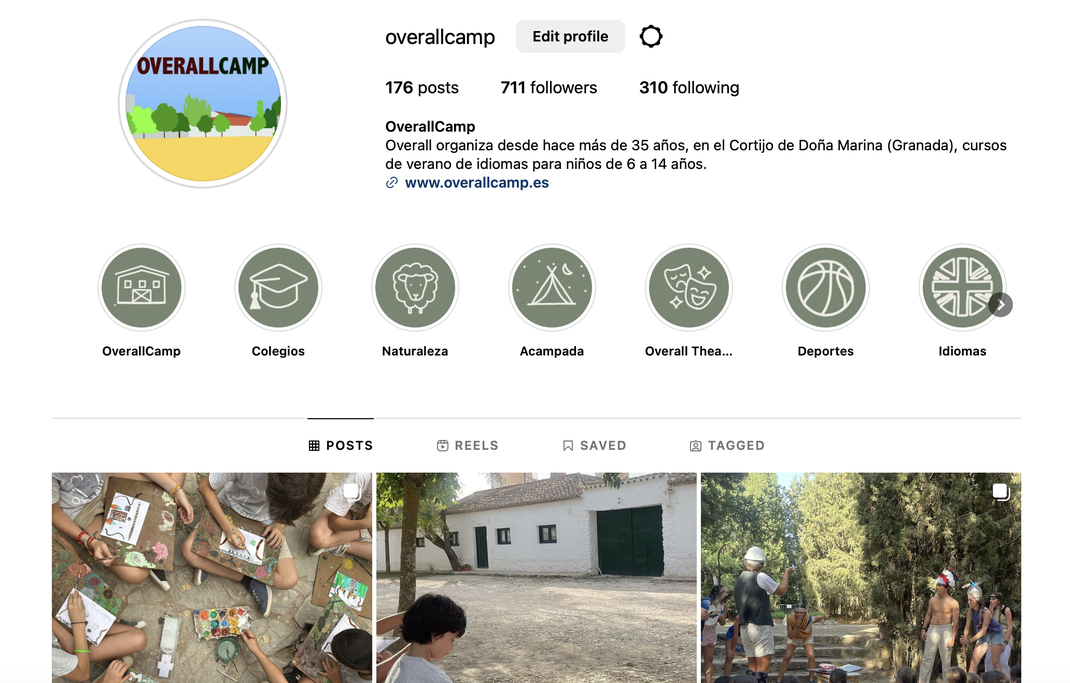Open the children painting post thumbnail
1070x683 pixels.
coord(212,578)
